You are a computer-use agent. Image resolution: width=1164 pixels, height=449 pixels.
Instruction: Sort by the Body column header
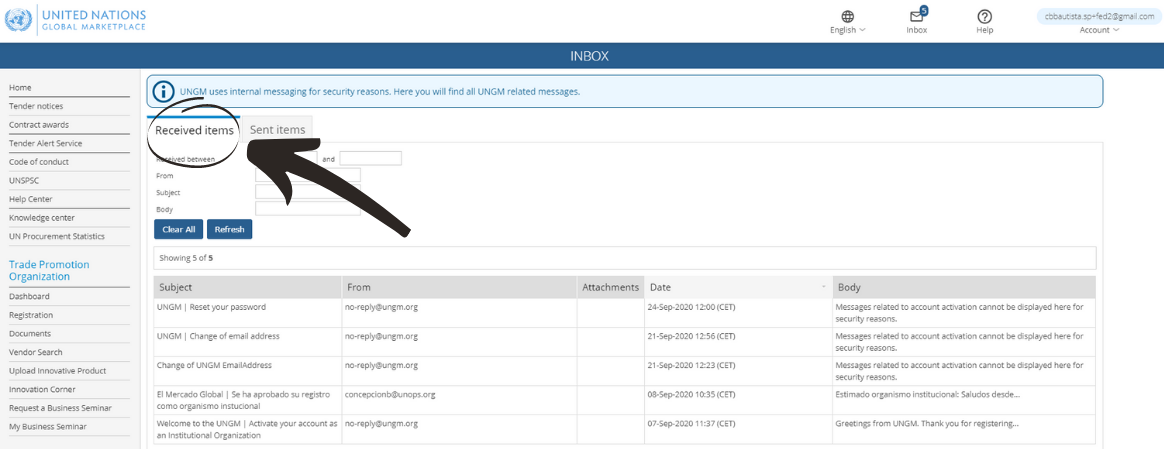pos(964,287)
